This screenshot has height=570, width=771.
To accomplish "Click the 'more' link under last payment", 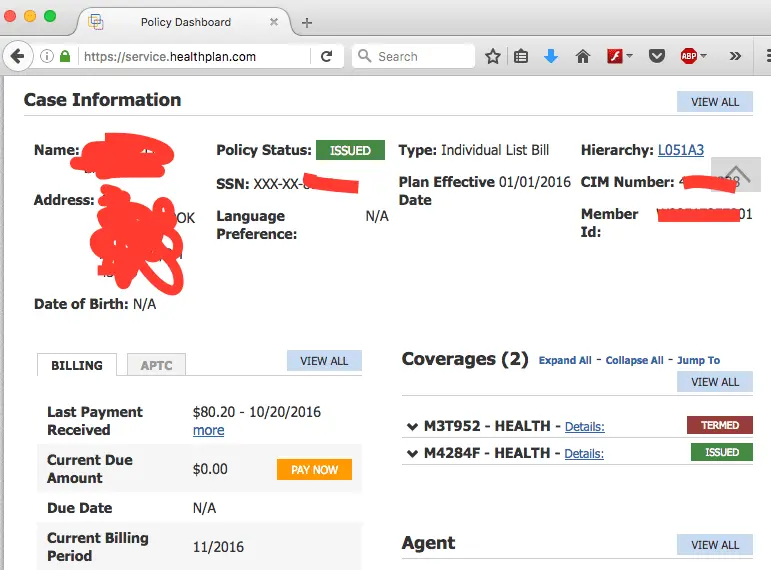I will [x=208, y=430].
